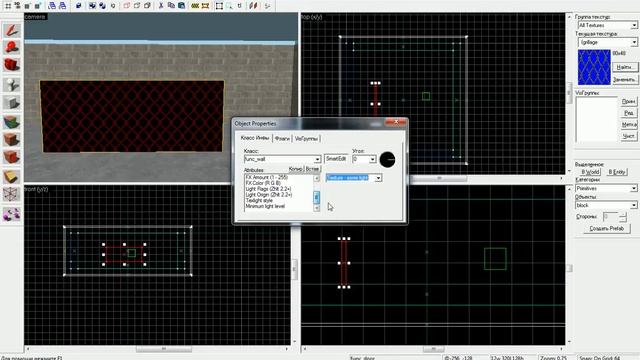Click the В World button
The height and width of the screenshot is (360, 640).
pyautogui.click(x=590, y=172)
